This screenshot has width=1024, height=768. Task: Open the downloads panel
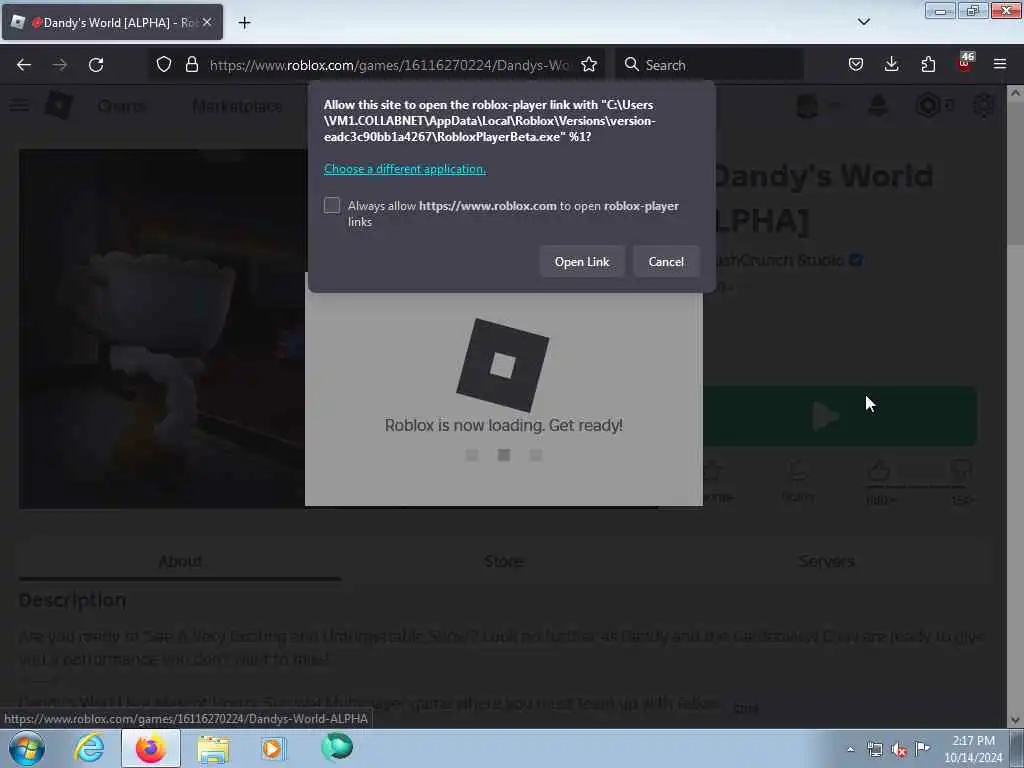coord(891,65)
